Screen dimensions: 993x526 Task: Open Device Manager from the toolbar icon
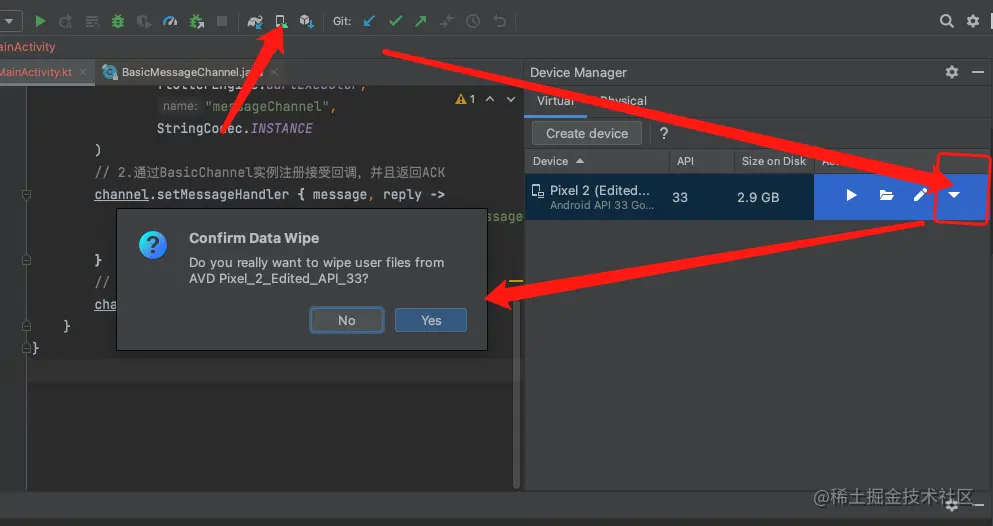point(281,22)
